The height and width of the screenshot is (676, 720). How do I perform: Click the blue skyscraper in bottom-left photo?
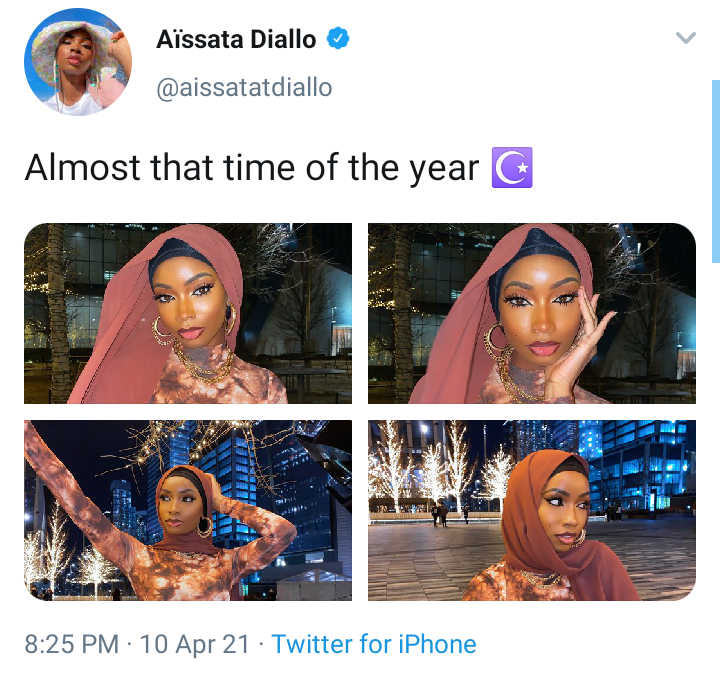(x=239, y=487)
